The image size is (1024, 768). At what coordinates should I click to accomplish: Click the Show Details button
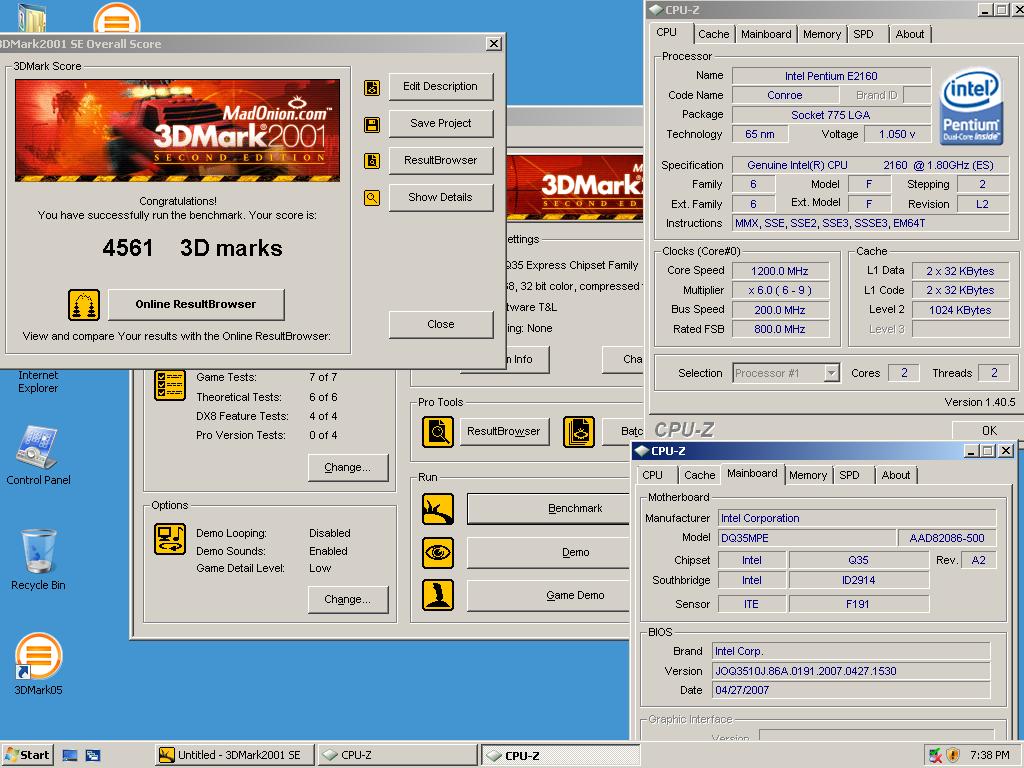point(441,197)
